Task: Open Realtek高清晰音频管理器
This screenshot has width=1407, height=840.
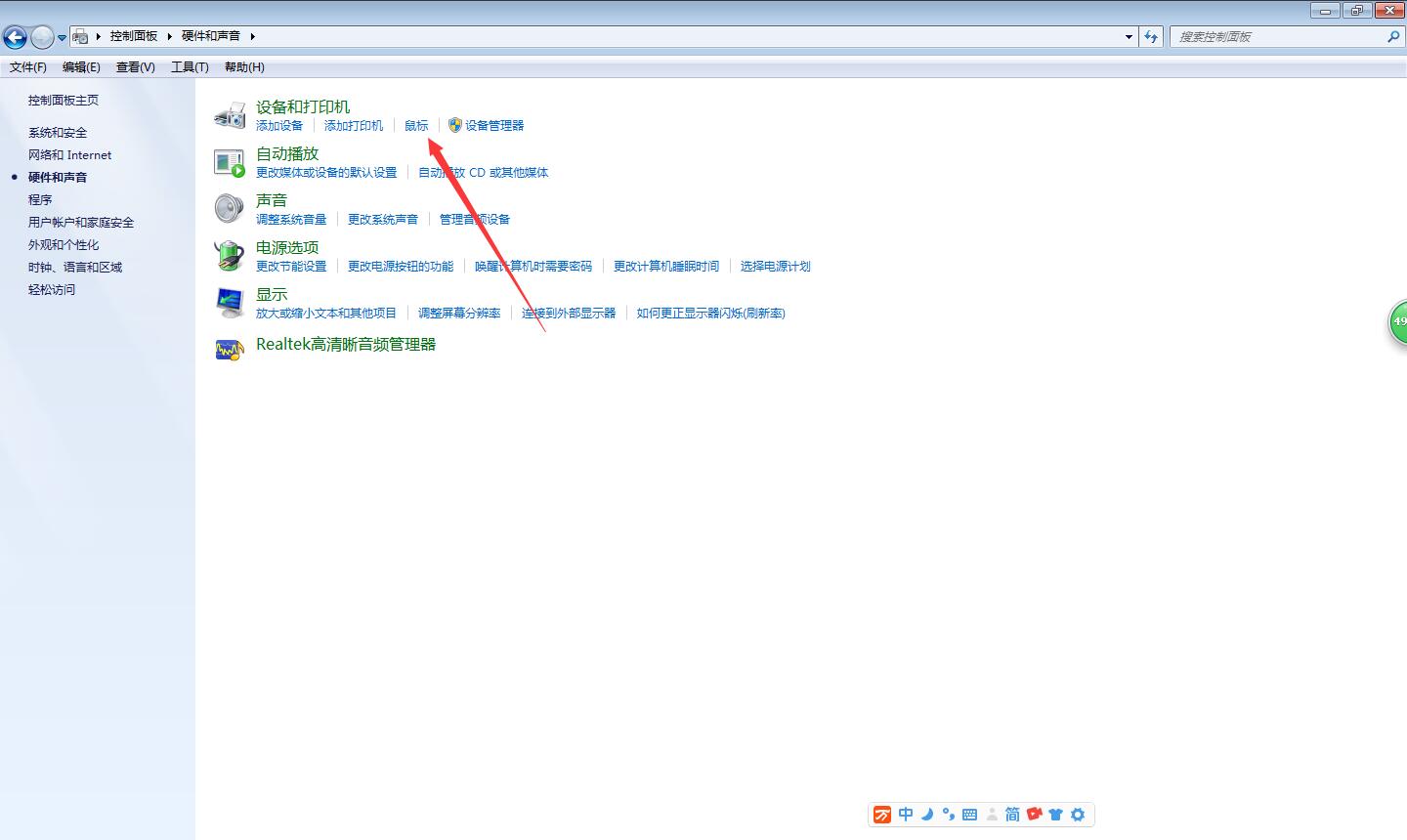Action: (x=346, y=345)
